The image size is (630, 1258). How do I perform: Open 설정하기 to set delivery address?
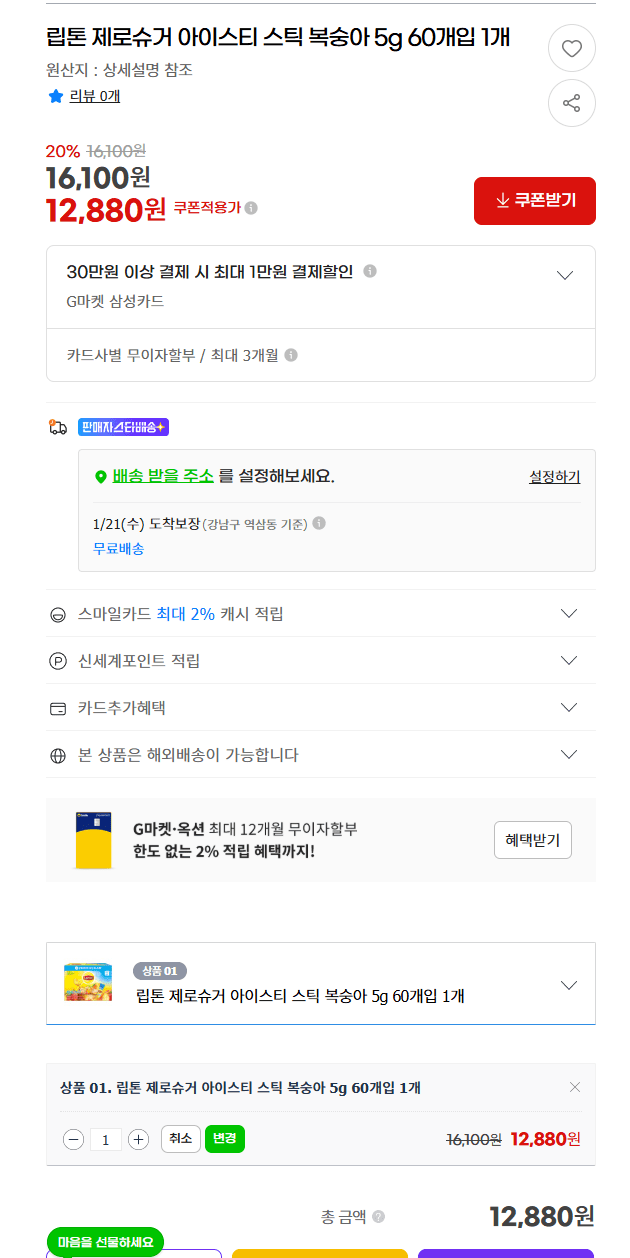click(x=551, y=477)
